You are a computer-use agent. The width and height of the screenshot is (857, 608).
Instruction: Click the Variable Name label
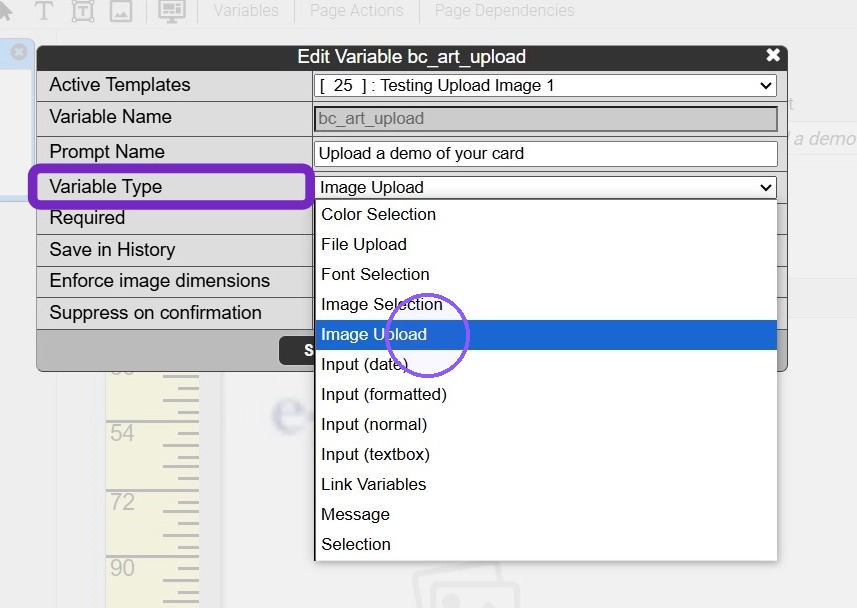110,116
